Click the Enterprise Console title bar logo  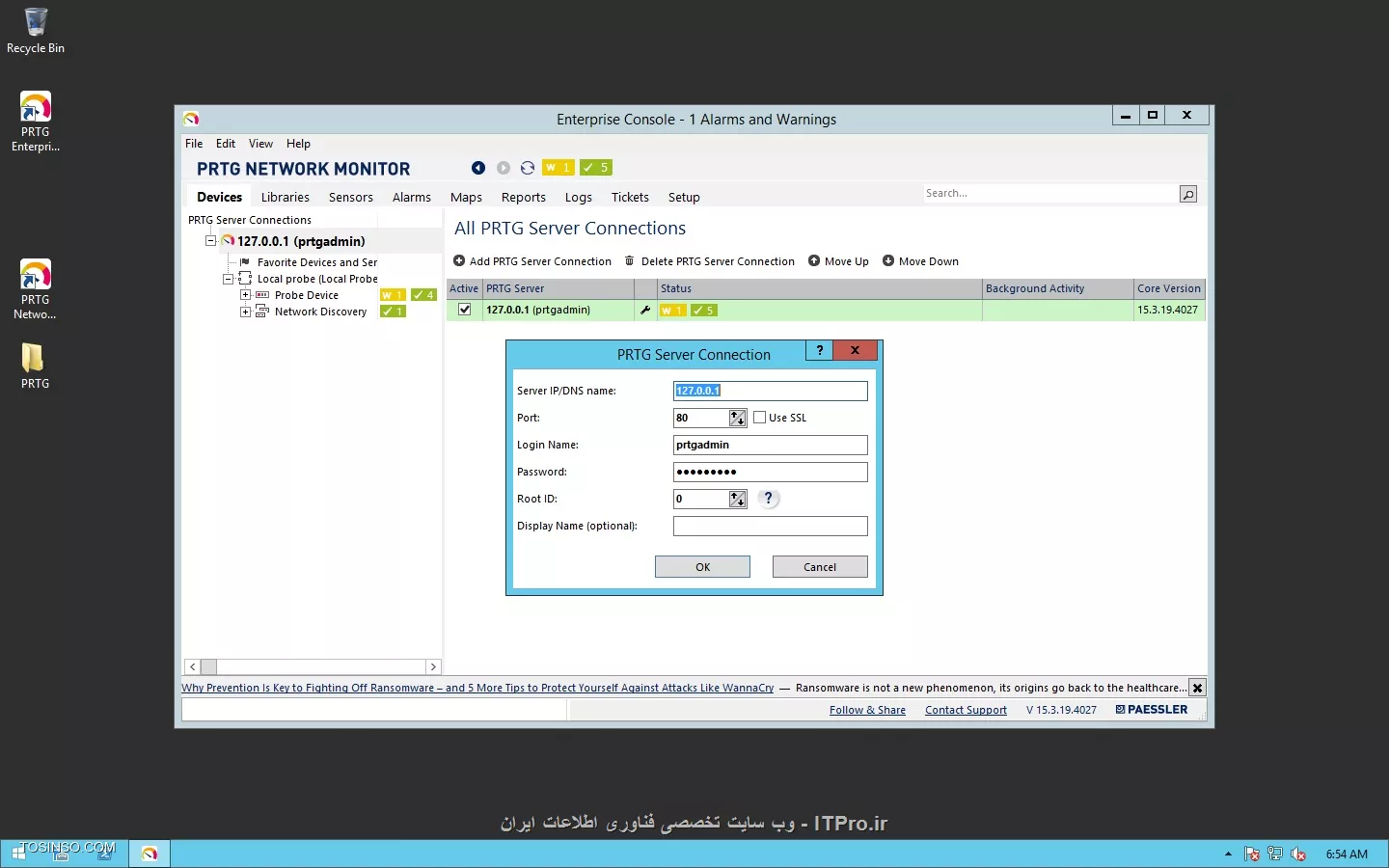click(191, 119)
